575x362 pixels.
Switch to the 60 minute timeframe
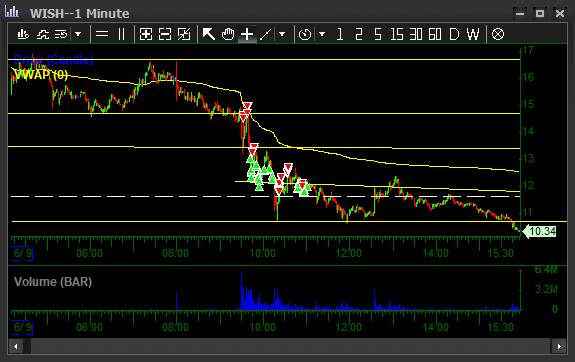tap(435, 34)
